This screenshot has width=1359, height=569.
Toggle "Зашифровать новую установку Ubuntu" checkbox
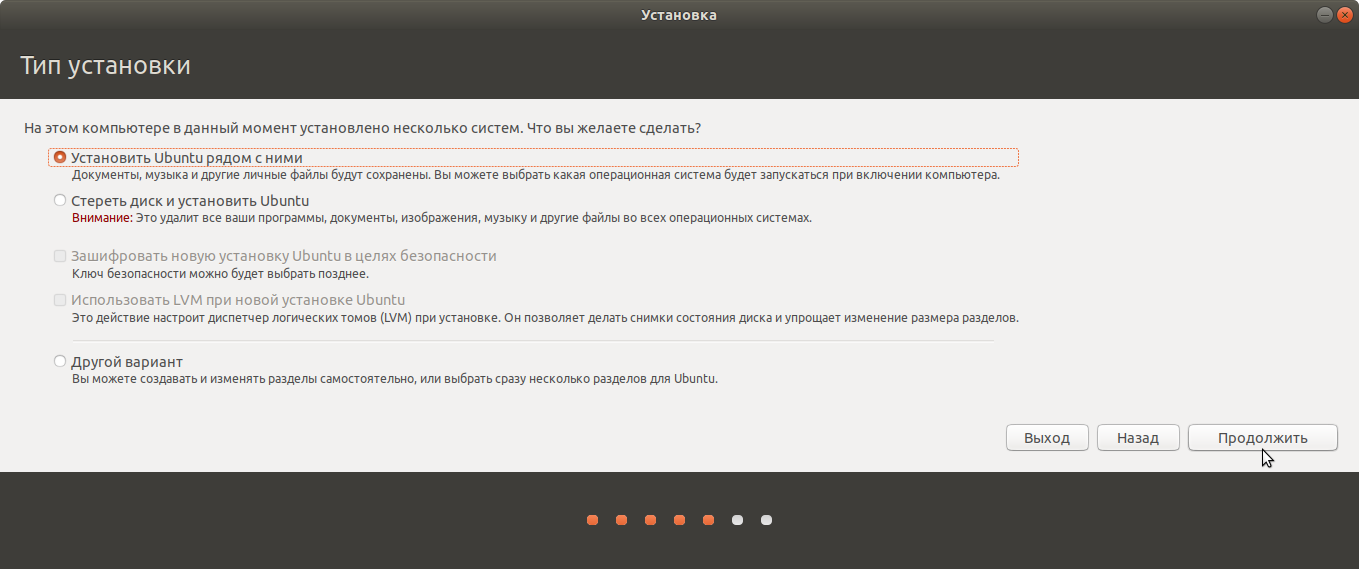click(60, 256)
